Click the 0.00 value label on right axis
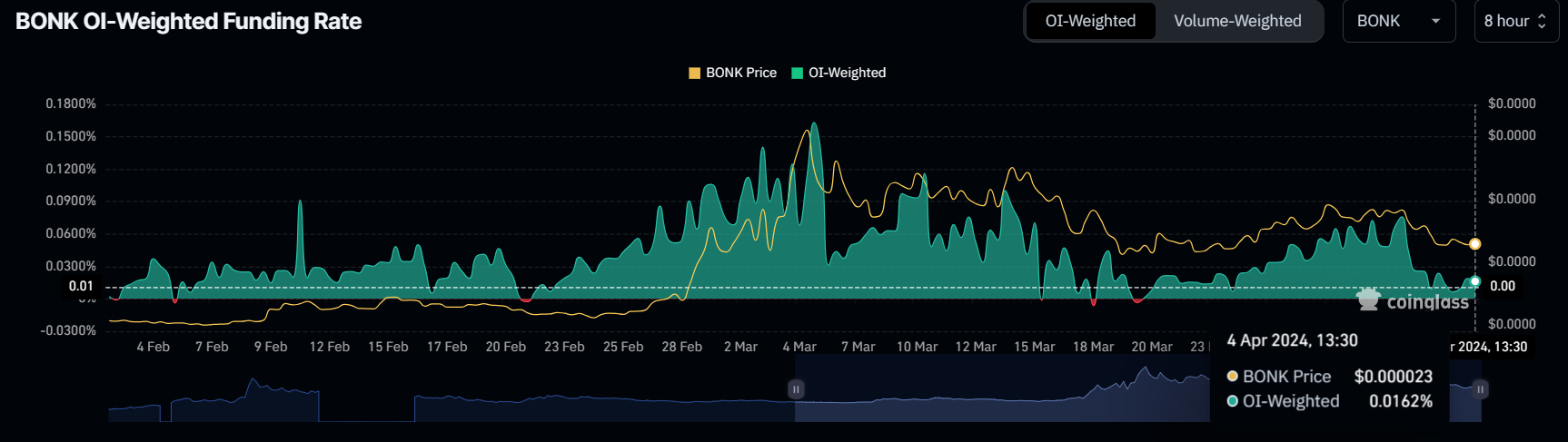Screen dimensions: 1568x442 (1503, 286)
